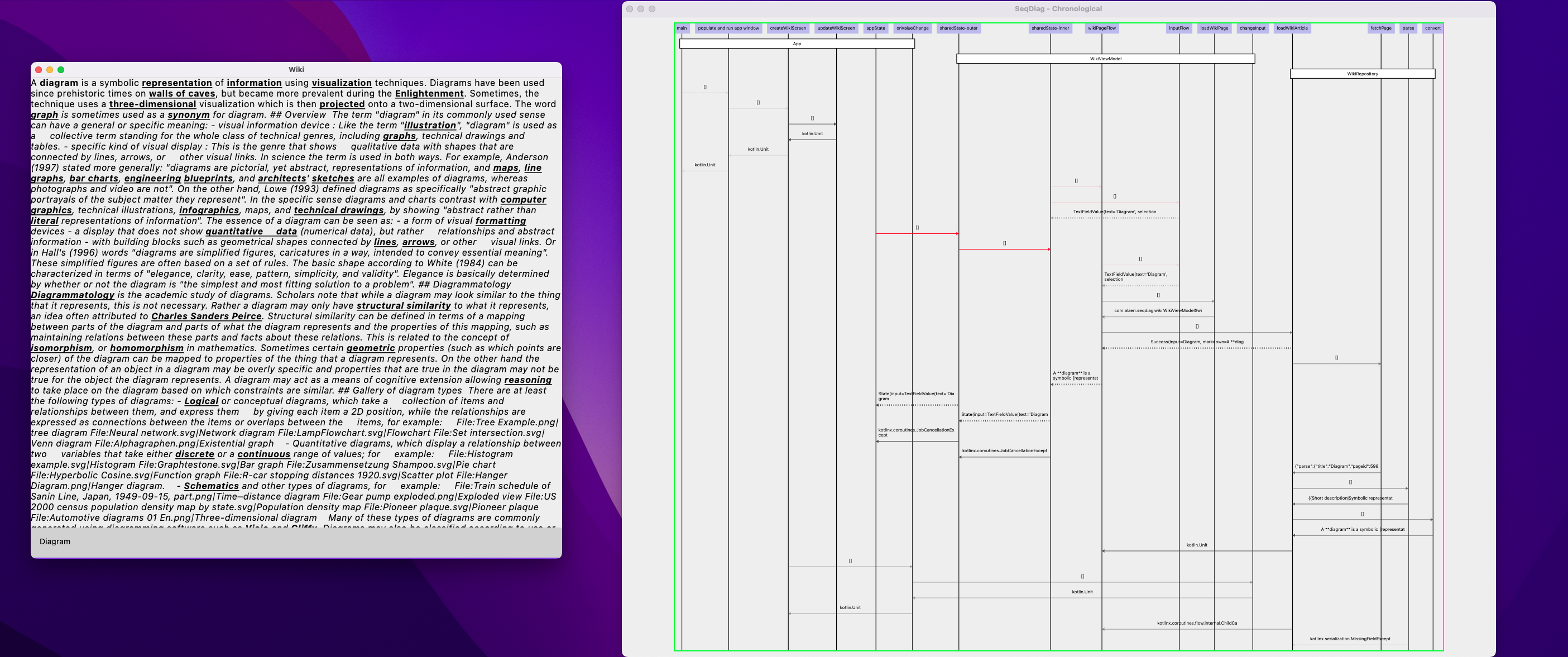The width and height of the screenshot is (1568, 657).
Task: Follow the 'isomorphism' link
Action: (61, 348)
